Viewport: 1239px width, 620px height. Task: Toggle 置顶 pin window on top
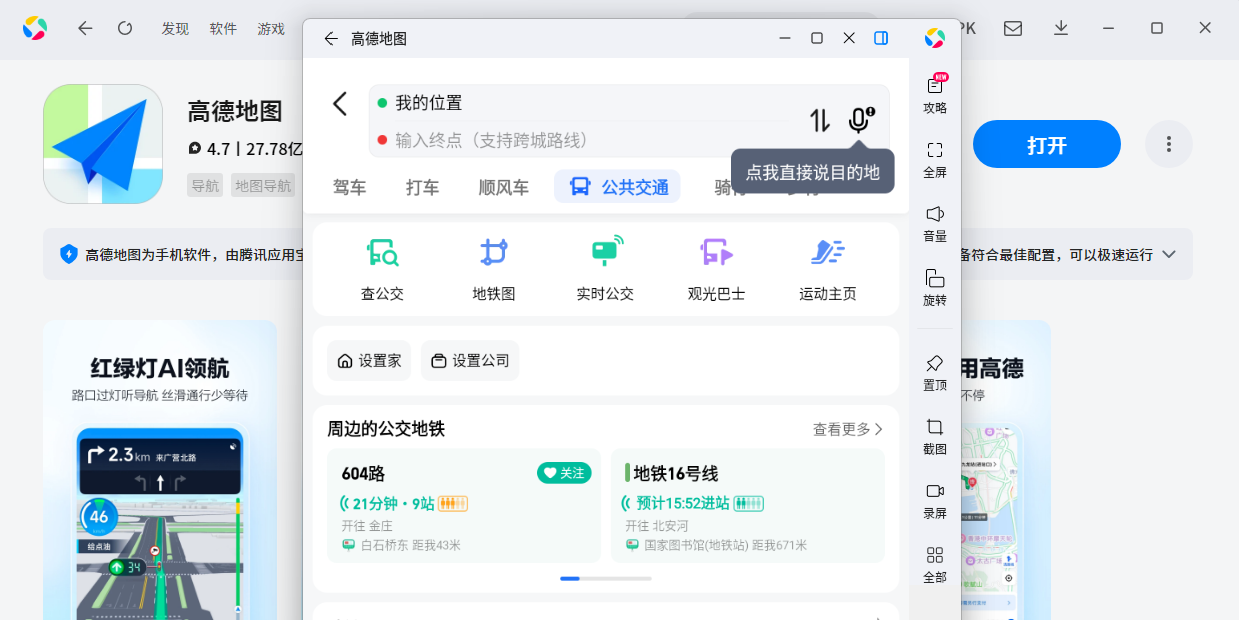934,372
